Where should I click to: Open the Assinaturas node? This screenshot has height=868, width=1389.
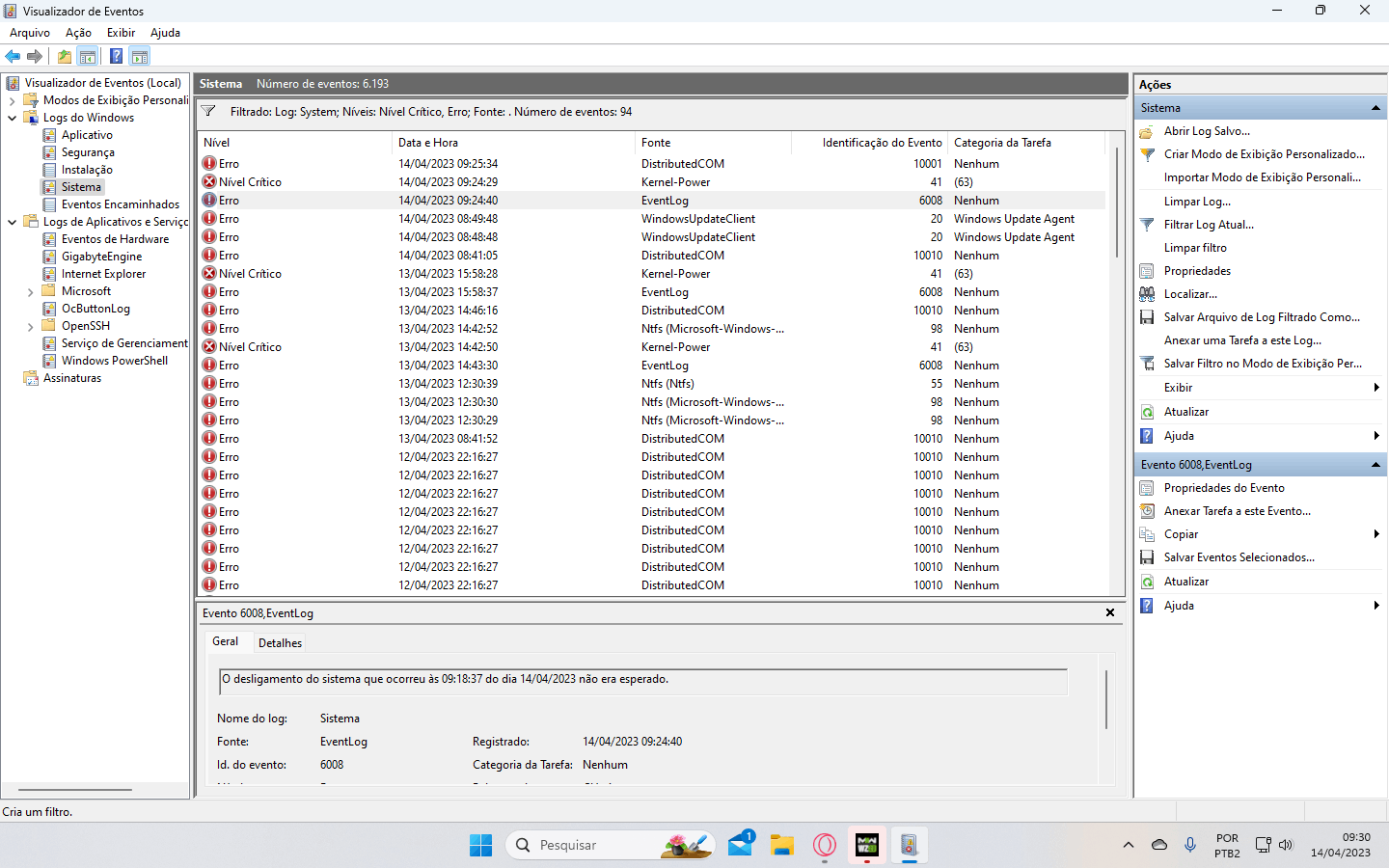tap(71, 378)
